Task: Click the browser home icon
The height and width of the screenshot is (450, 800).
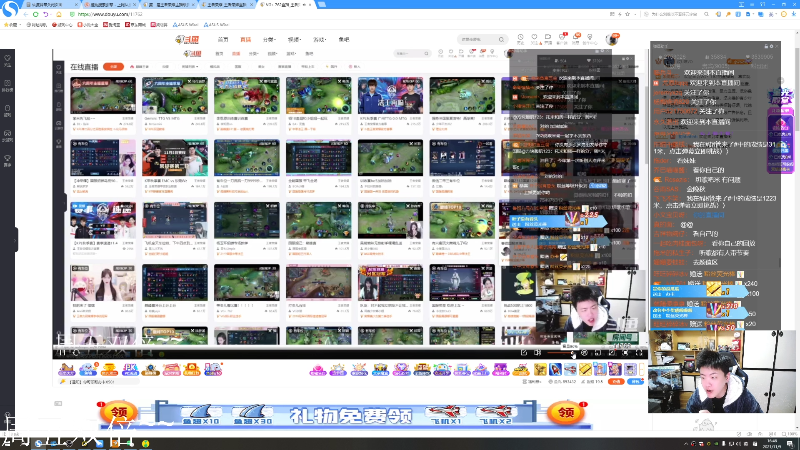Action: coord(58,14)
